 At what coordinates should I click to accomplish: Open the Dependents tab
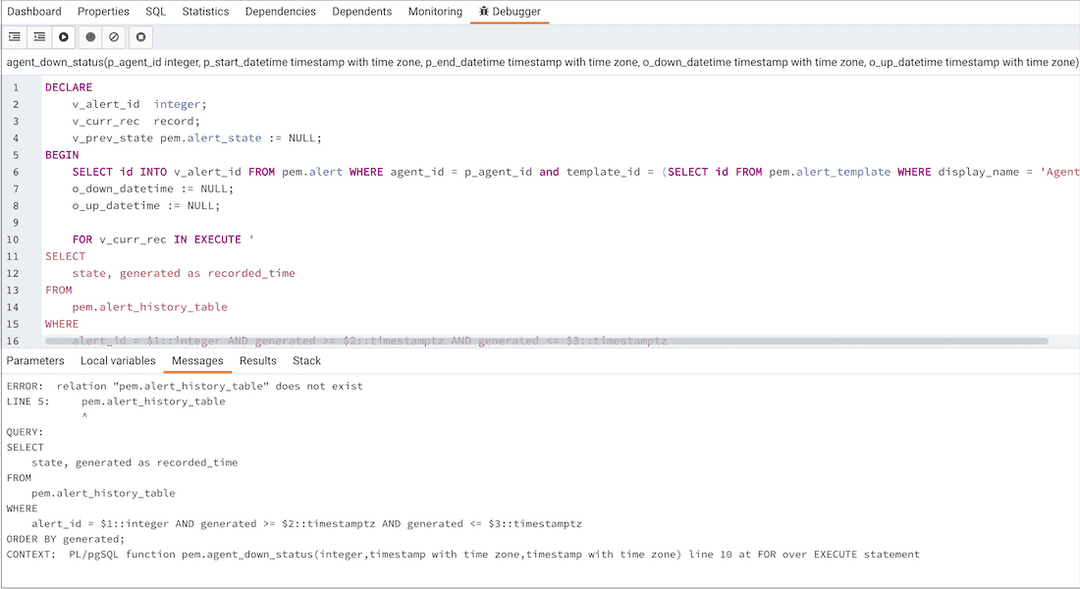(x=362, y=12)
